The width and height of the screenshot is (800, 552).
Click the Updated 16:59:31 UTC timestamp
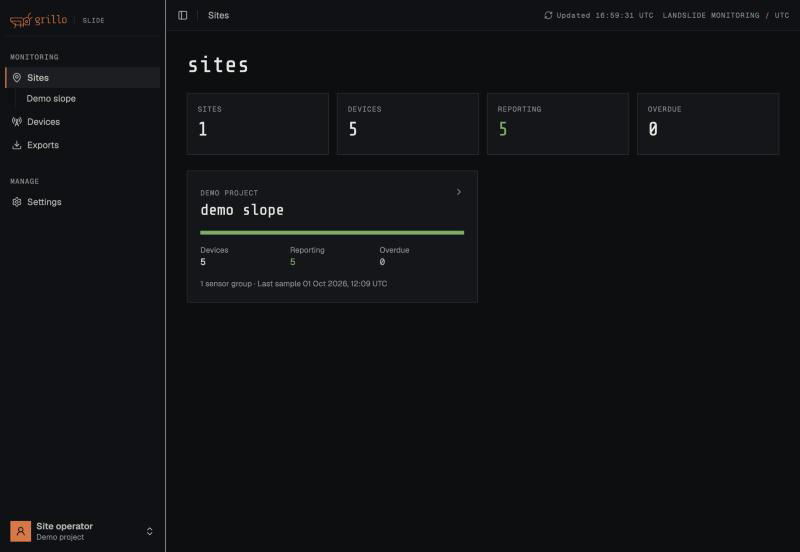[x=605, y=15]
